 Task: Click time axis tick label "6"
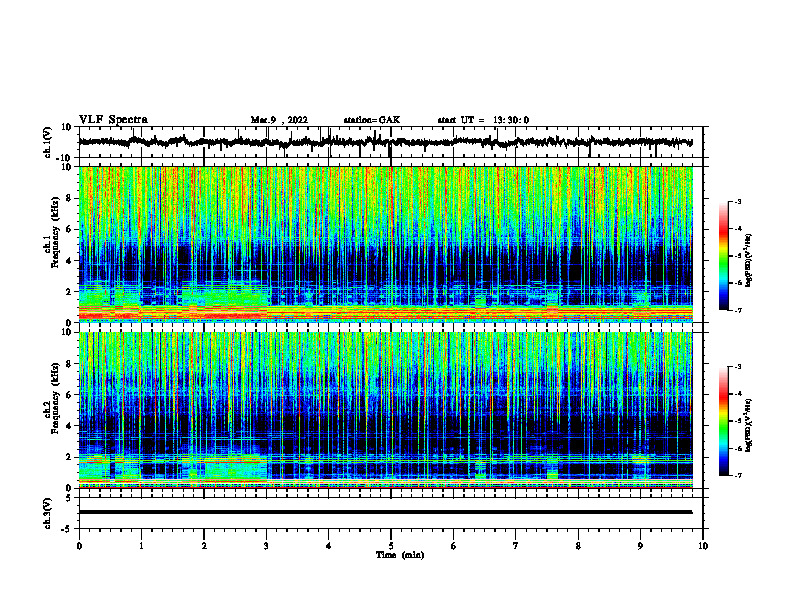click(454, 546)
